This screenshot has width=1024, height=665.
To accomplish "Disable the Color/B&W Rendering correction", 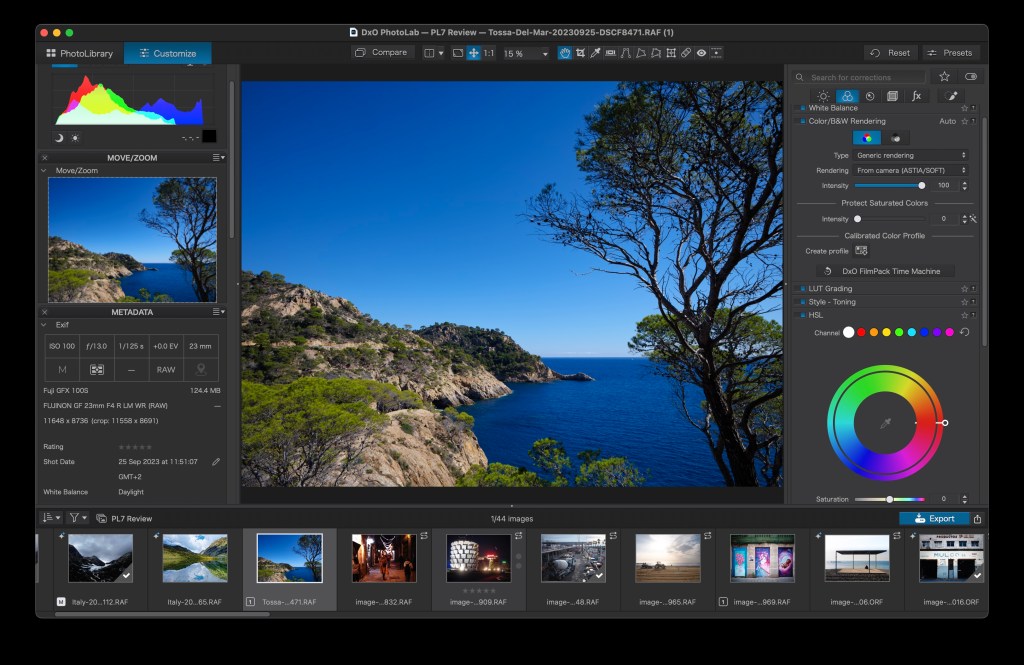I will (x=804, y=121).
